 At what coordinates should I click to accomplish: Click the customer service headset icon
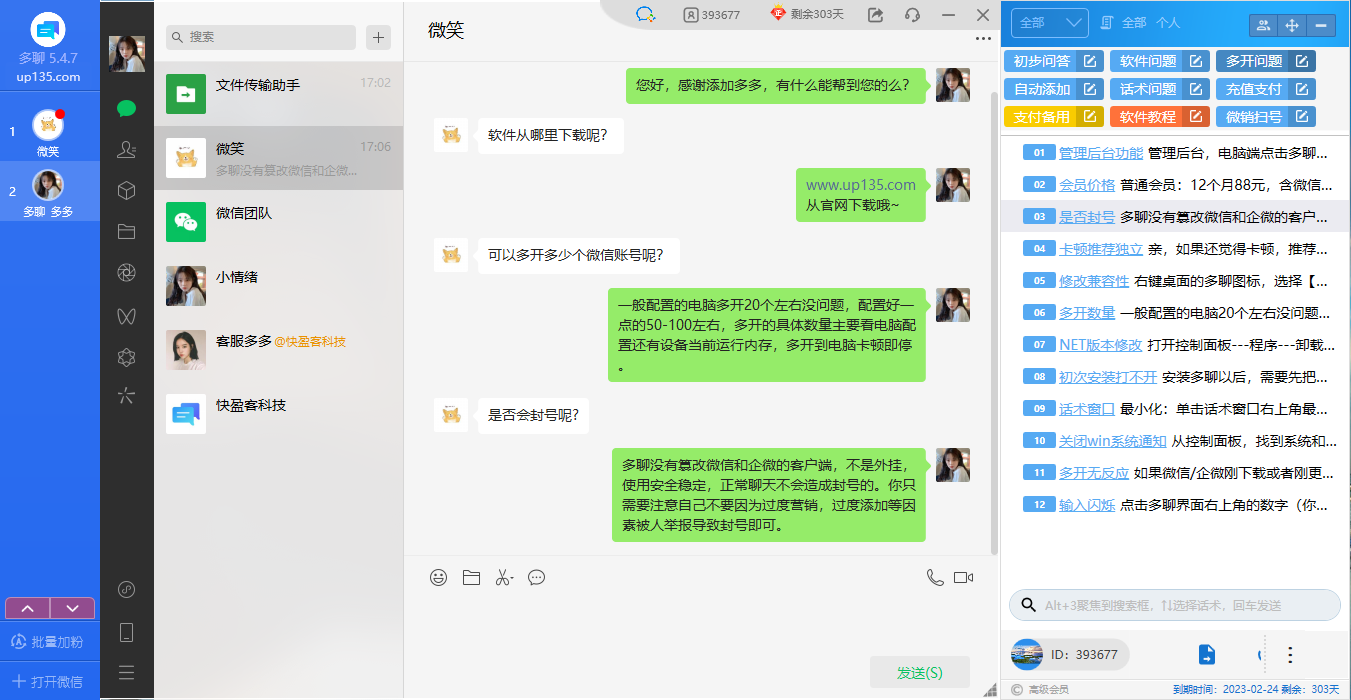point(912,15)
